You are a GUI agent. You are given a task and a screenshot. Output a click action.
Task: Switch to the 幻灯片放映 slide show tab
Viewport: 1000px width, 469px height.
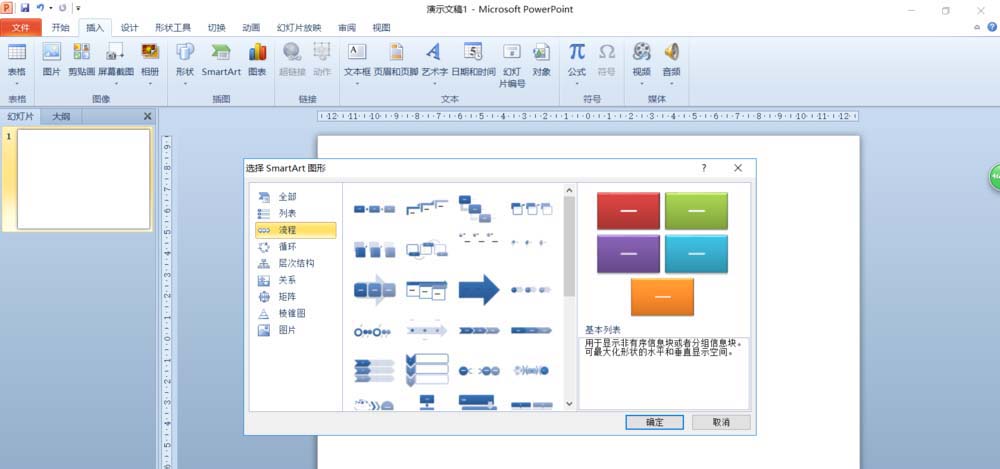click(299, 27)
